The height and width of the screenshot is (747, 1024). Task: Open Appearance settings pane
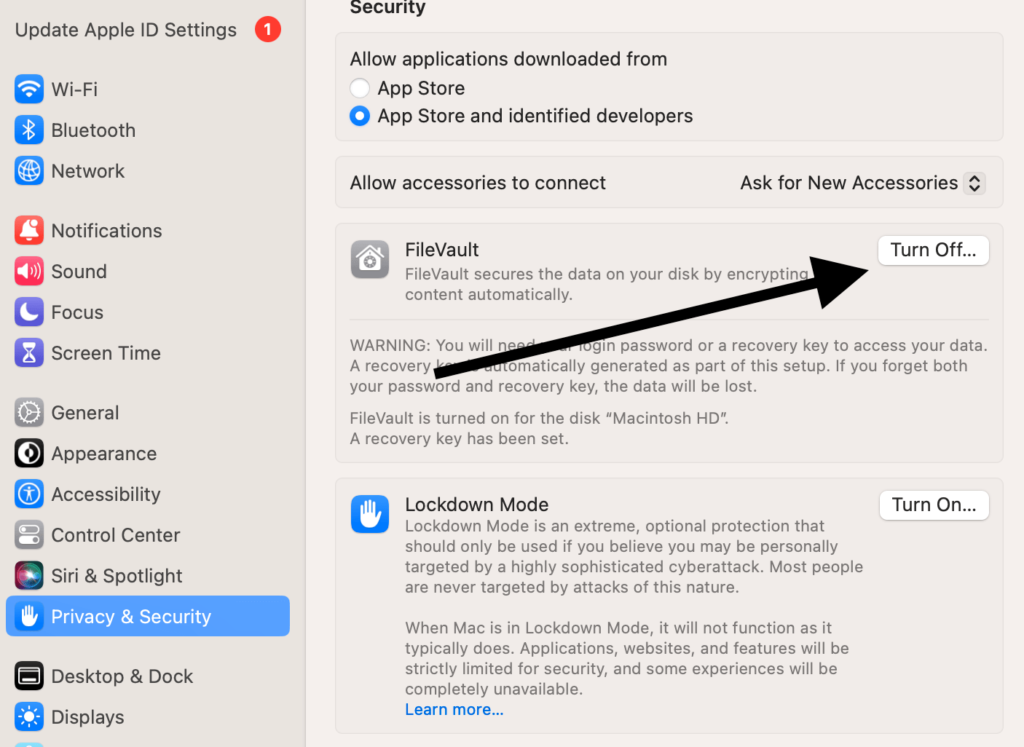pos(103,454)
